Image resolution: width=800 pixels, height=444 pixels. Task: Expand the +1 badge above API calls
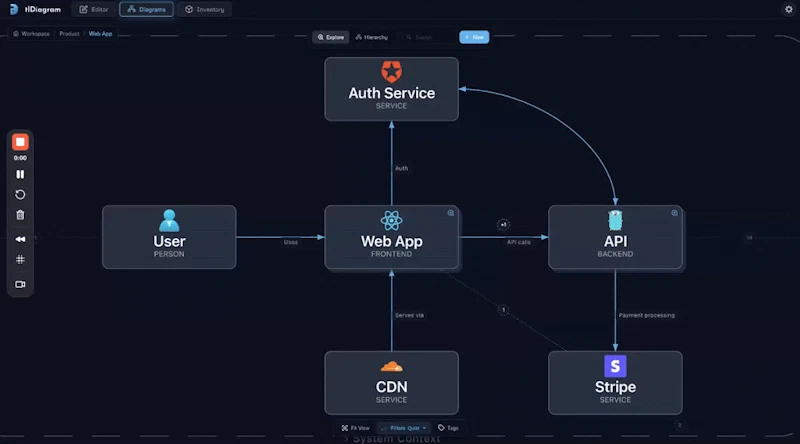click(503, 225)
